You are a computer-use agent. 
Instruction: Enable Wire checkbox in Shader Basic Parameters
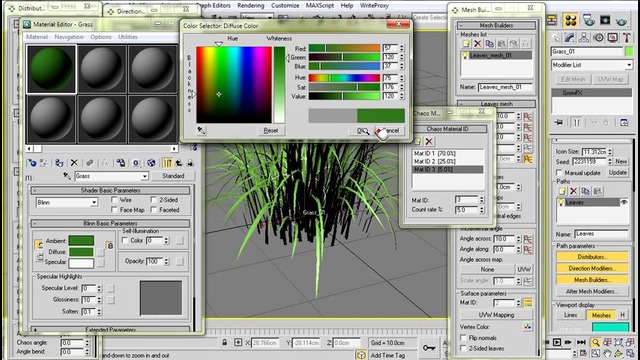click(114, 200)
